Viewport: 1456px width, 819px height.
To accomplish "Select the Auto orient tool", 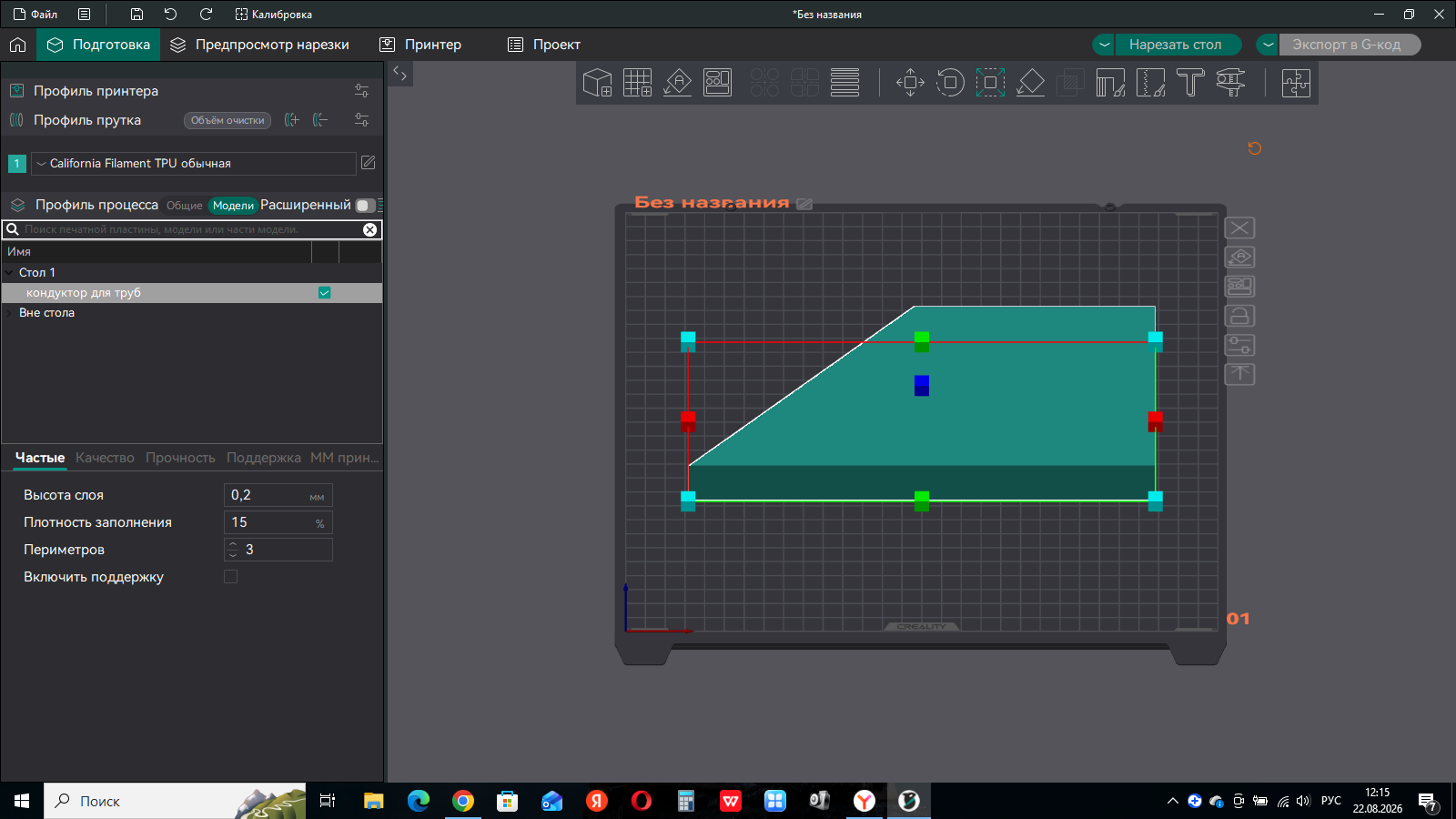I will click(x=677, y=83).
